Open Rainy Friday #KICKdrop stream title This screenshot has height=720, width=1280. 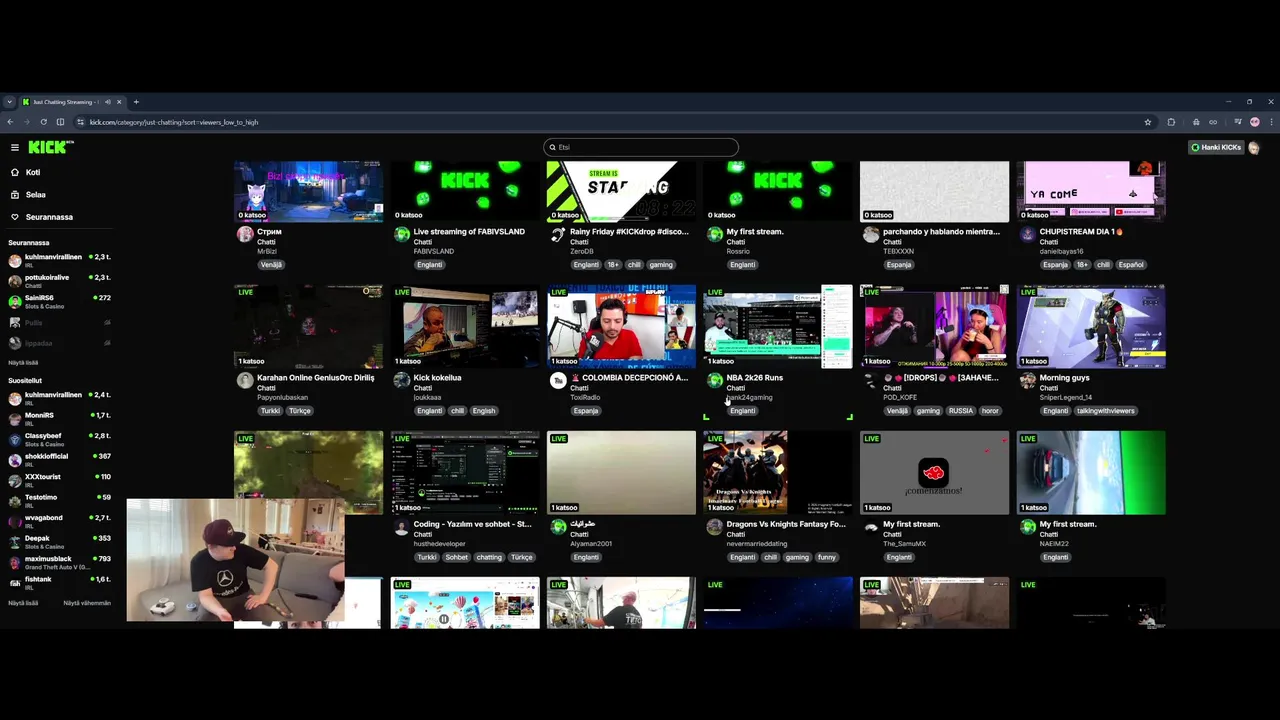(x=629, y=231)
